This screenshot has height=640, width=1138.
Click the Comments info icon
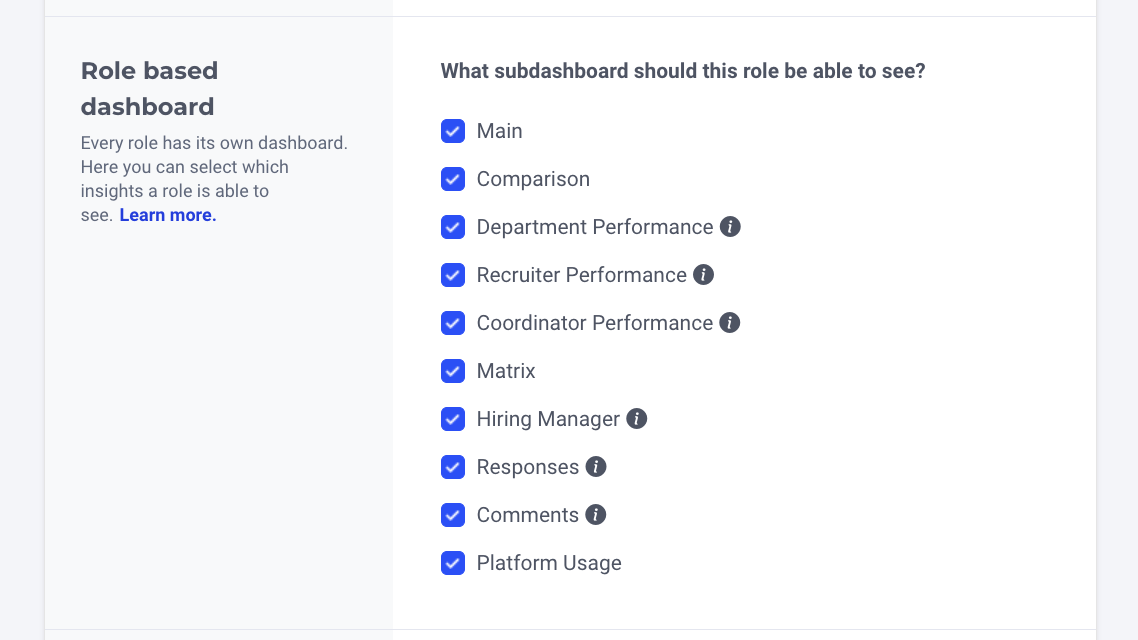(596, 515)
